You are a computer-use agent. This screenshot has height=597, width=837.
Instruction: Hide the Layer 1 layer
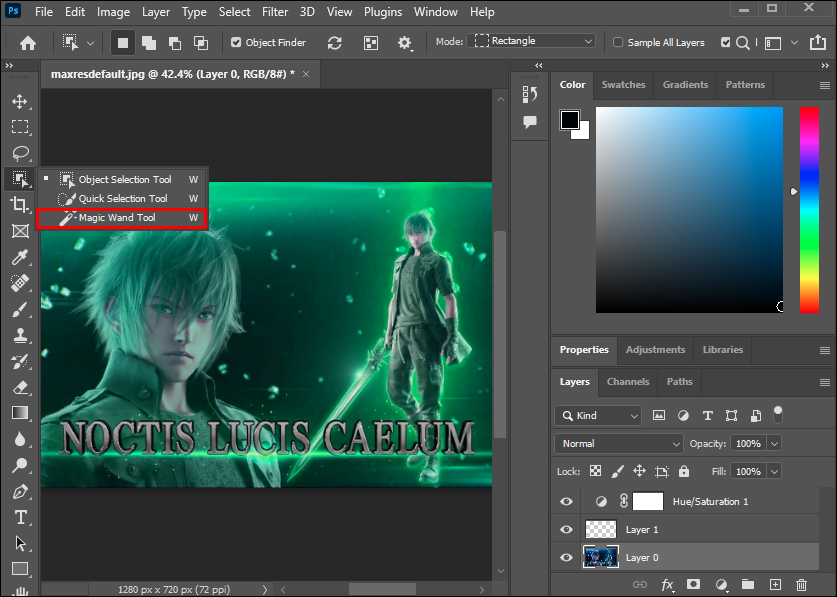point(567,529)
